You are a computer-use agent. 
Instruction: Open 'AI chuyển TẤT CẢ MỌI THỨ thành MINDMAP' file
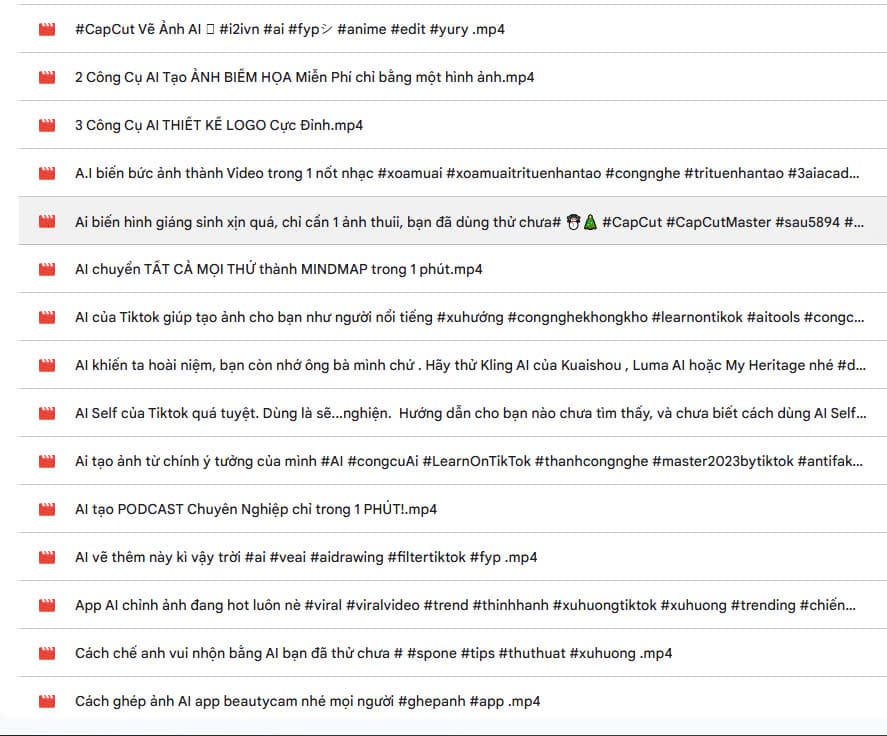[279, 269]
